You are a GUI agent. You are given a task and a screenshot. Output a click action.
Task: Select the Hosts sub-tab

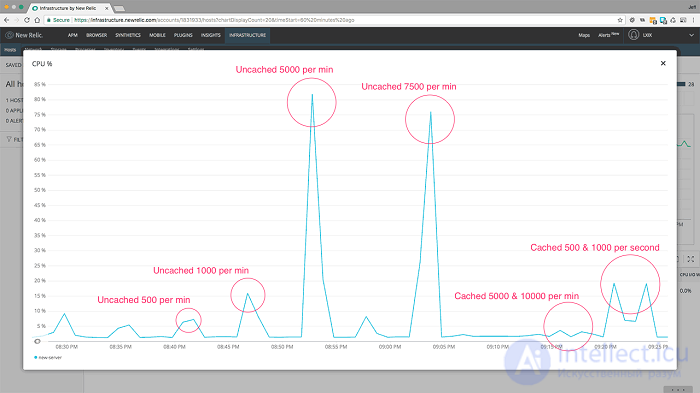(10, 49)
